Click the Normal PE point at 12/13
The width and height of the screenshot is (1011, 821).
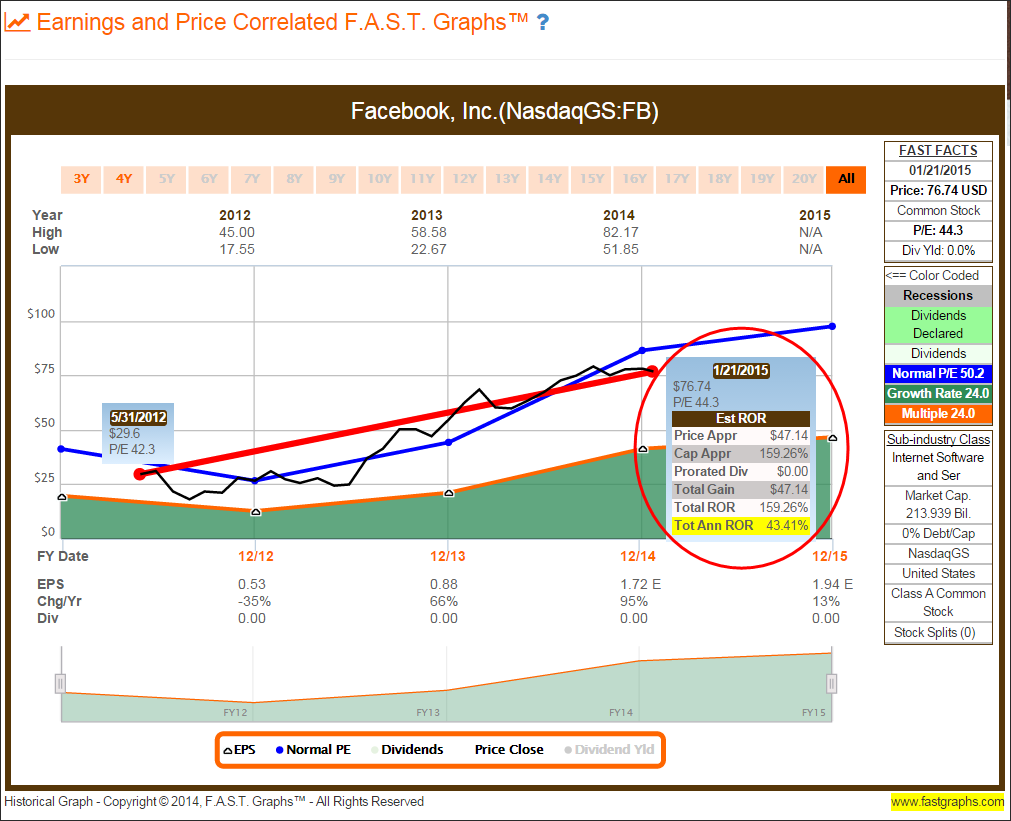(449, 442)
